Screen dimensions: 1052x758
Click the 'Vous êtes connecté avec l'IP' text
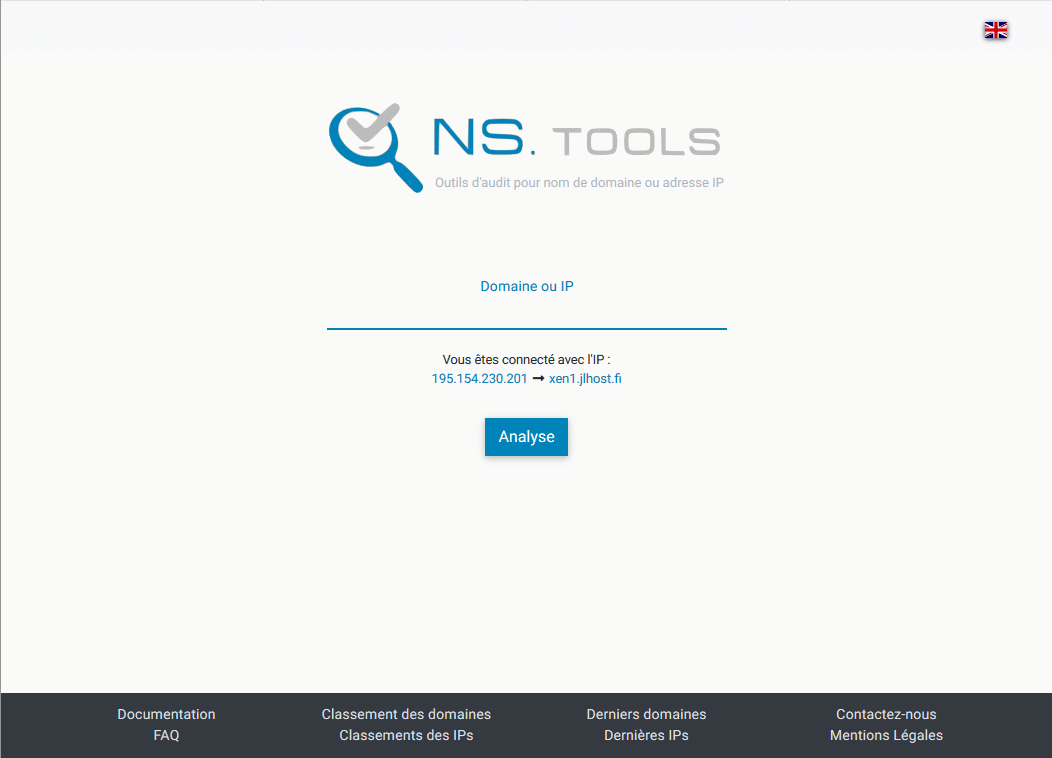click(527, 360)
